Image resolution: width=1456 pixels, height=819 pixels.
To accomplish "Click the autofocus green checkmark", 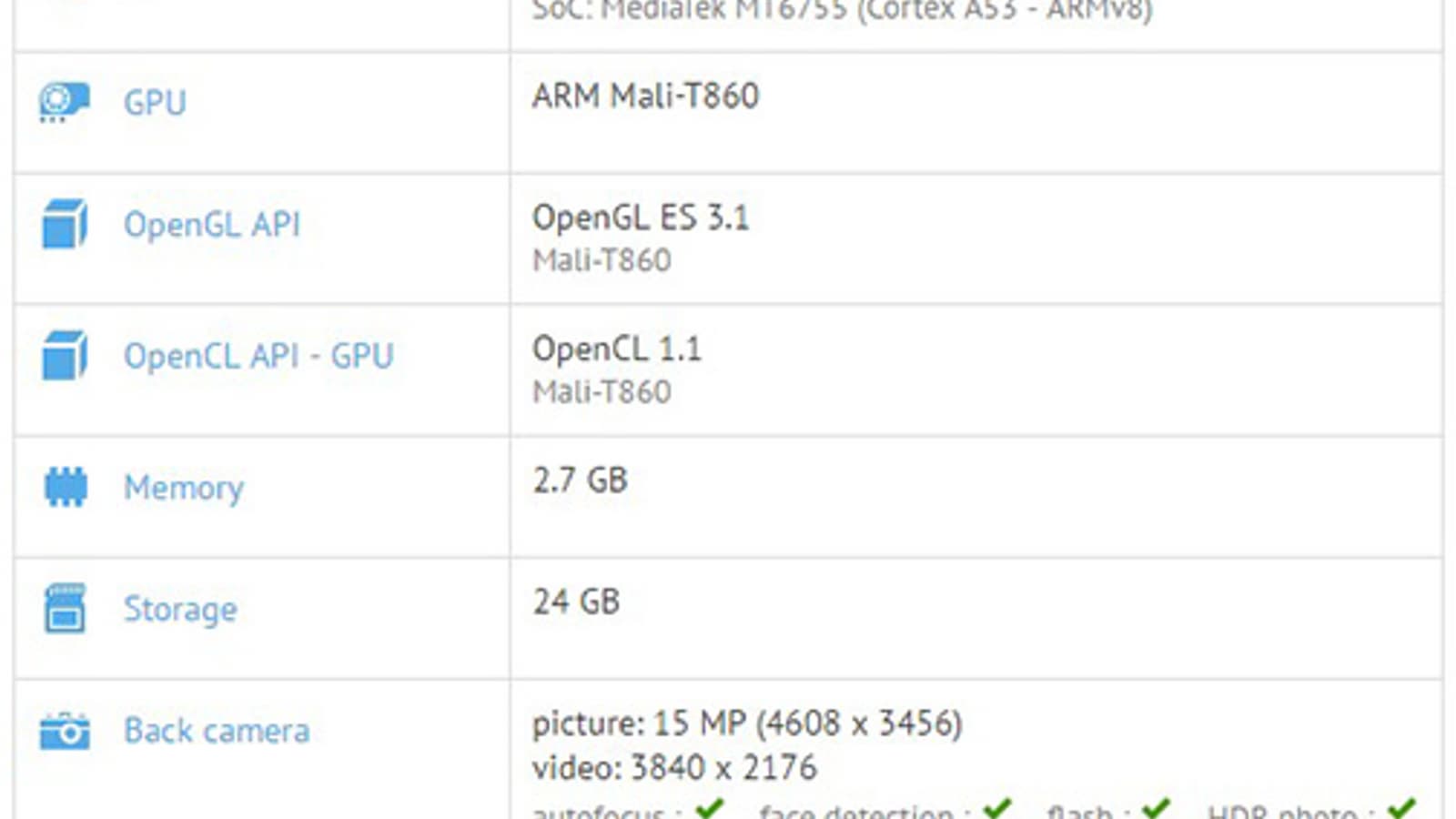I will [x=709, y=808].
